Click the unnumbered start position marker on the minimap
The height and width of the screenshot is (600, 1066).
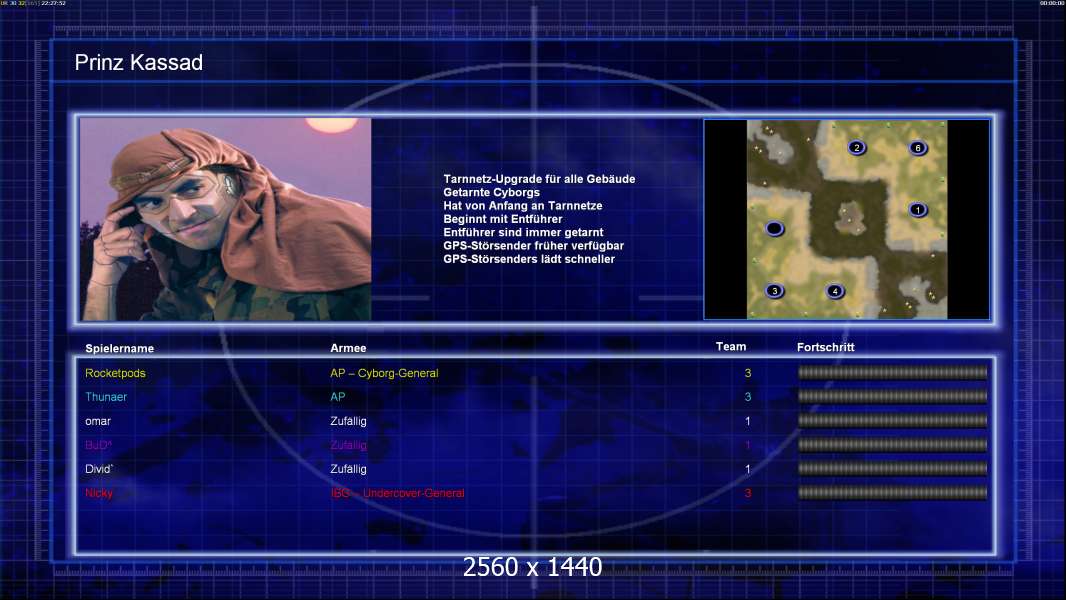774,228
